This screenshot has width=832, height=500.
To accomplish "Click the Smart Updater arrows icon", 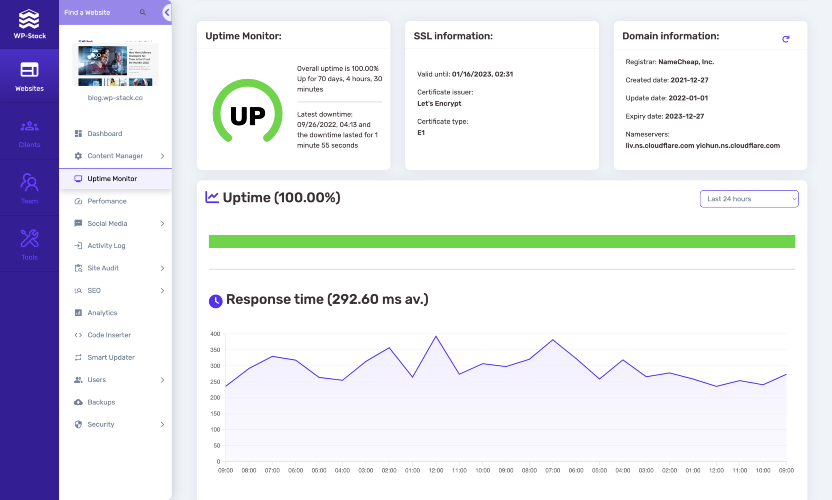I will [x=79, y=358].
